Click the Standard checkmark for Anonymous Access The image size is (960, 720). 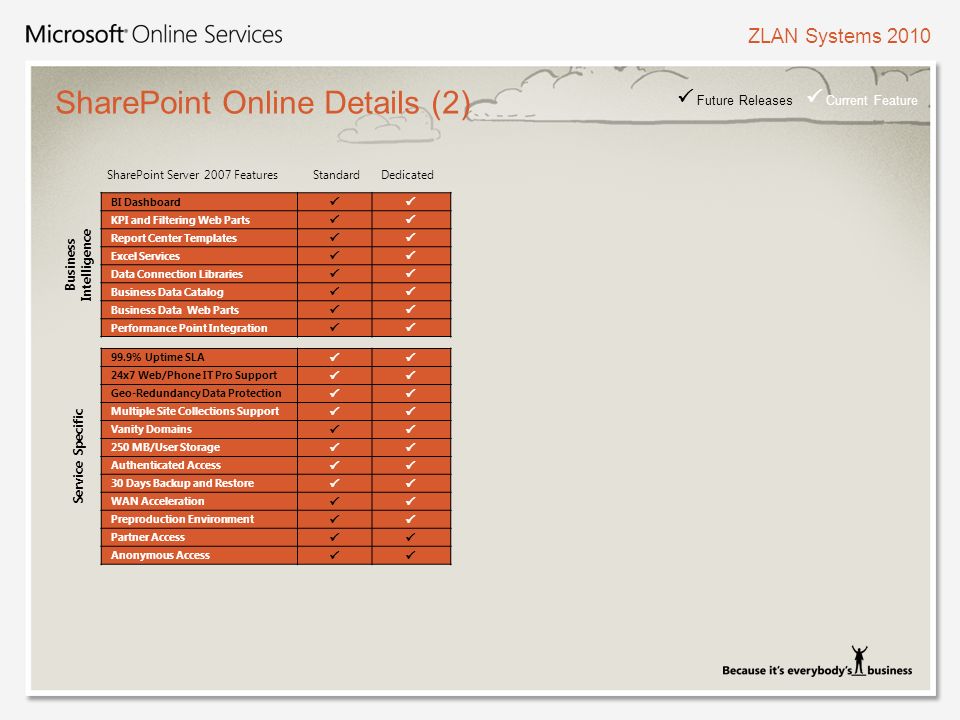[334, 555]
